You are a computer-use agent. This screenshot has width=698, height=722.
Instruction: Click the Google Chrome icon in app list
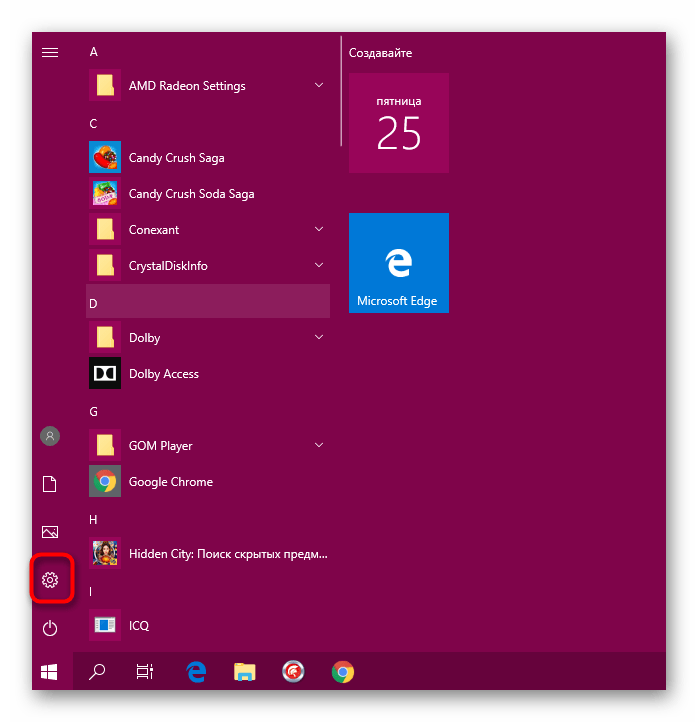pos(105,481)
